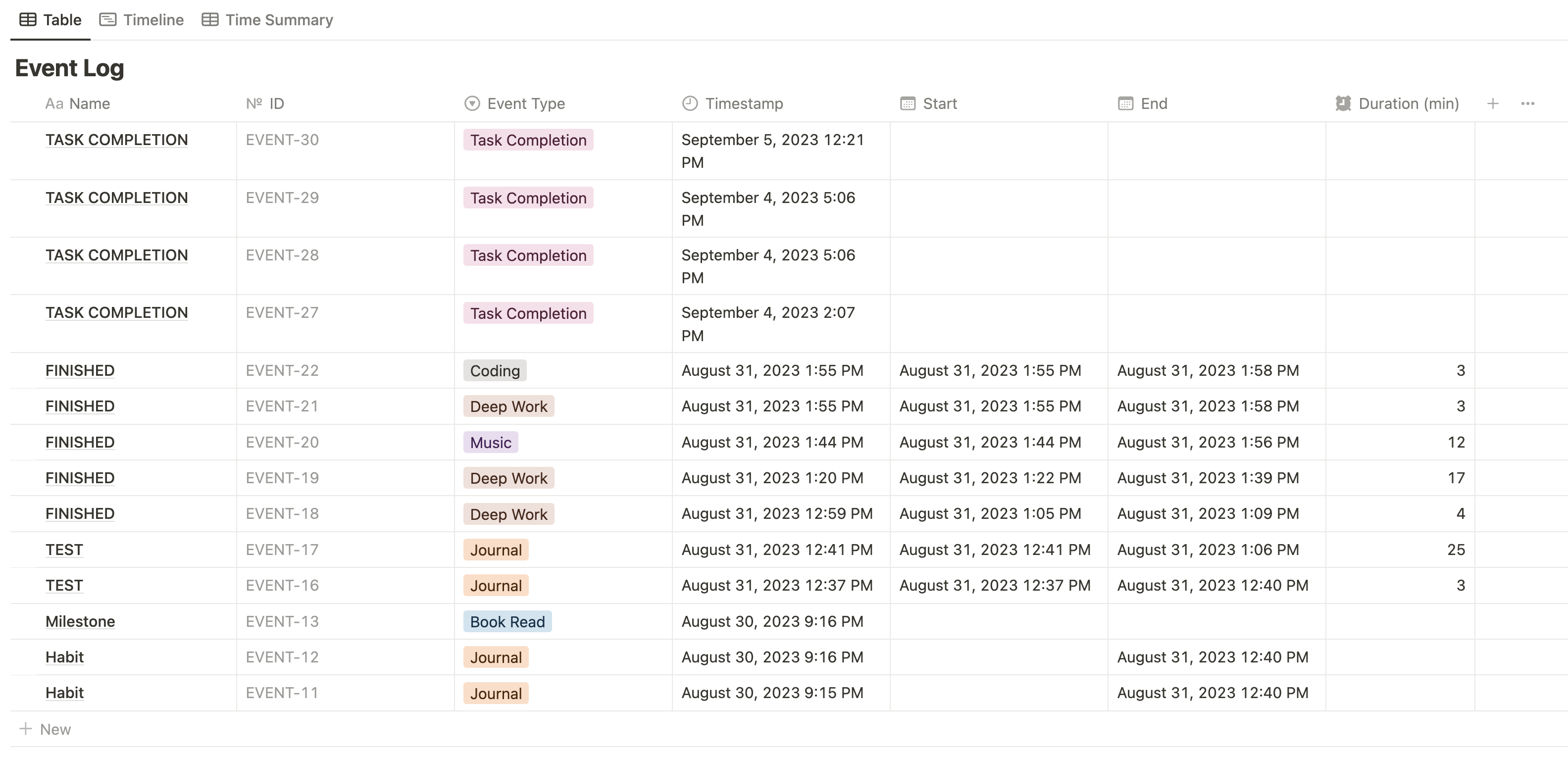Click Journal tag in EVENT-11 row

click(x=496, y=693)
